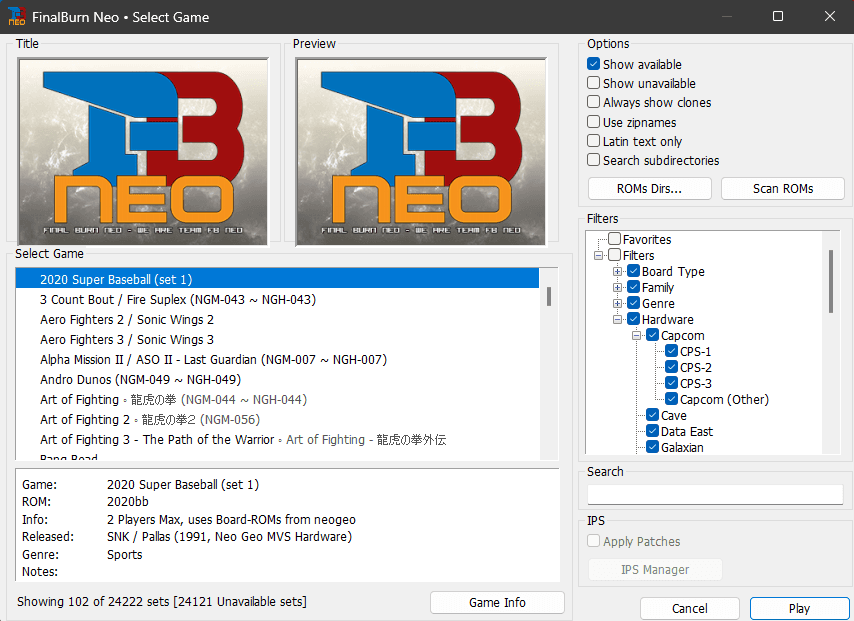Uncheck the Capcom hardware checkbox

point(652,335)
